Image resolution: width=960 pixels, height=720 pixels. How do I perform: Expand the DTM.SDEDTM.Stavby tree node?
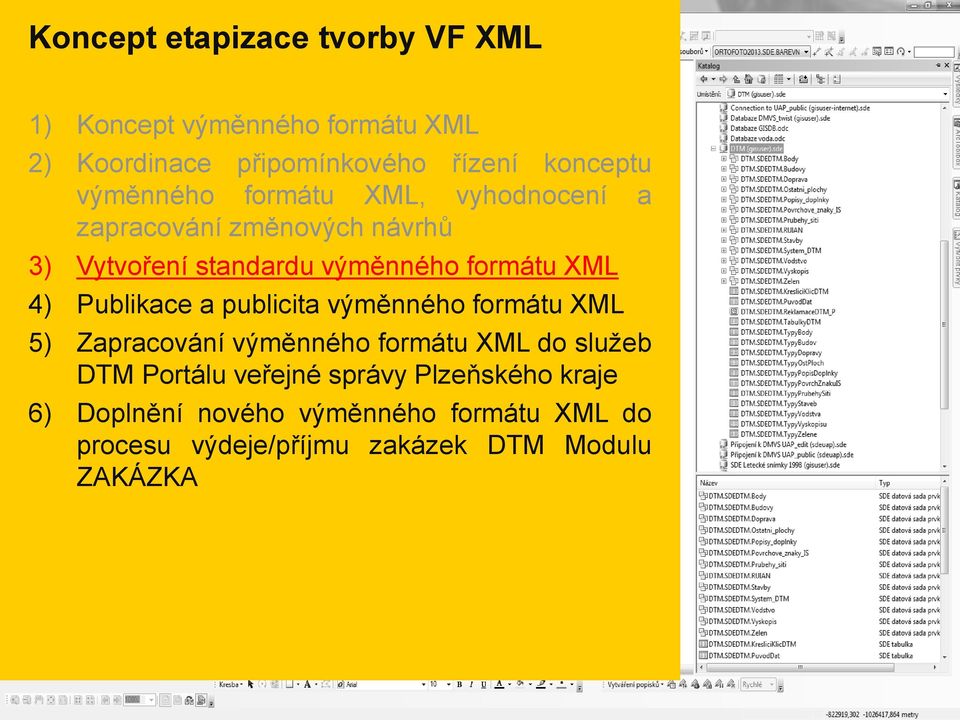pos(724,241)
